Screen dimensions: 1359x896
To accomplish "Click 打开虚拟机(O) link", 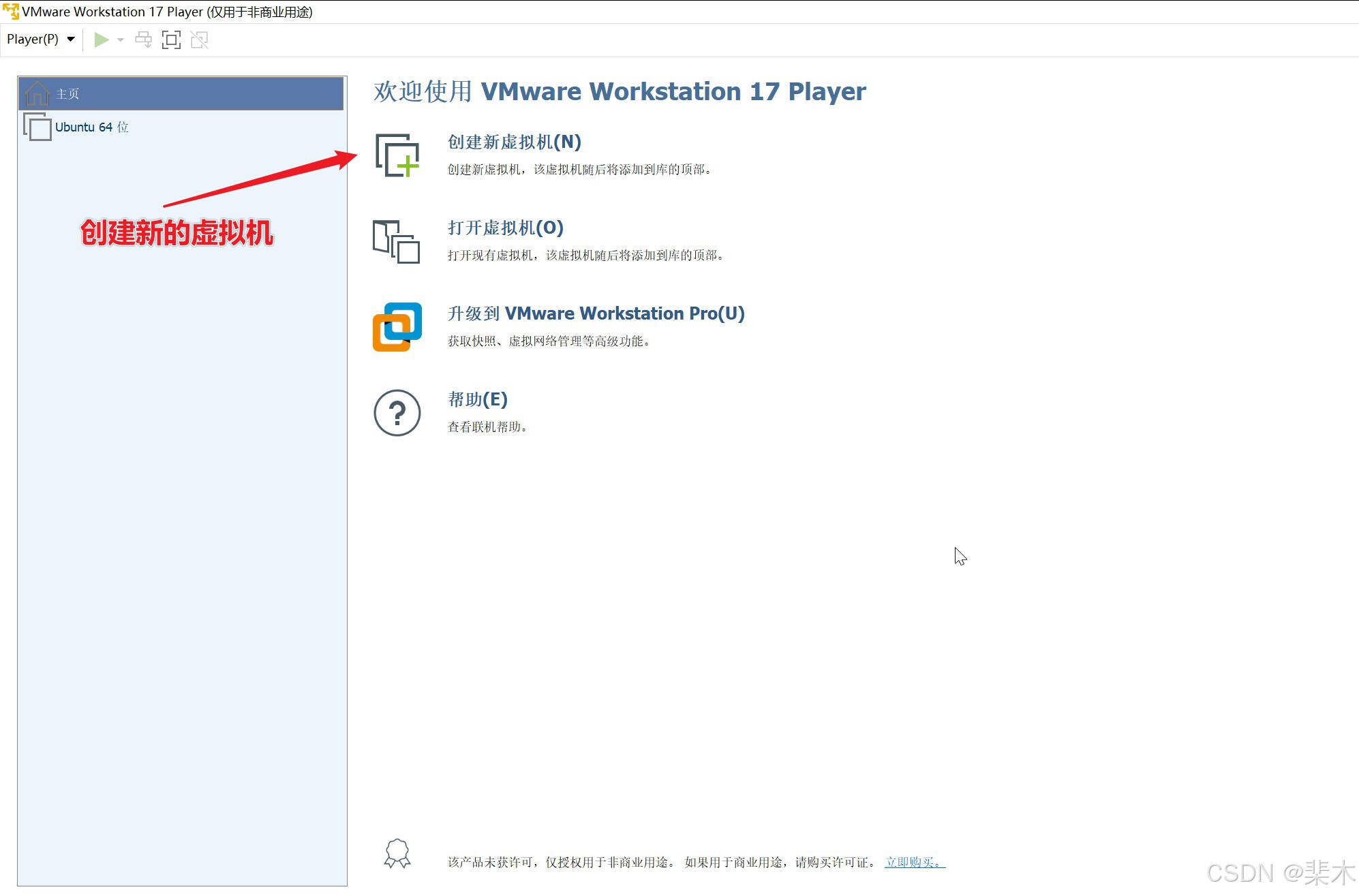I will [505, 228].
